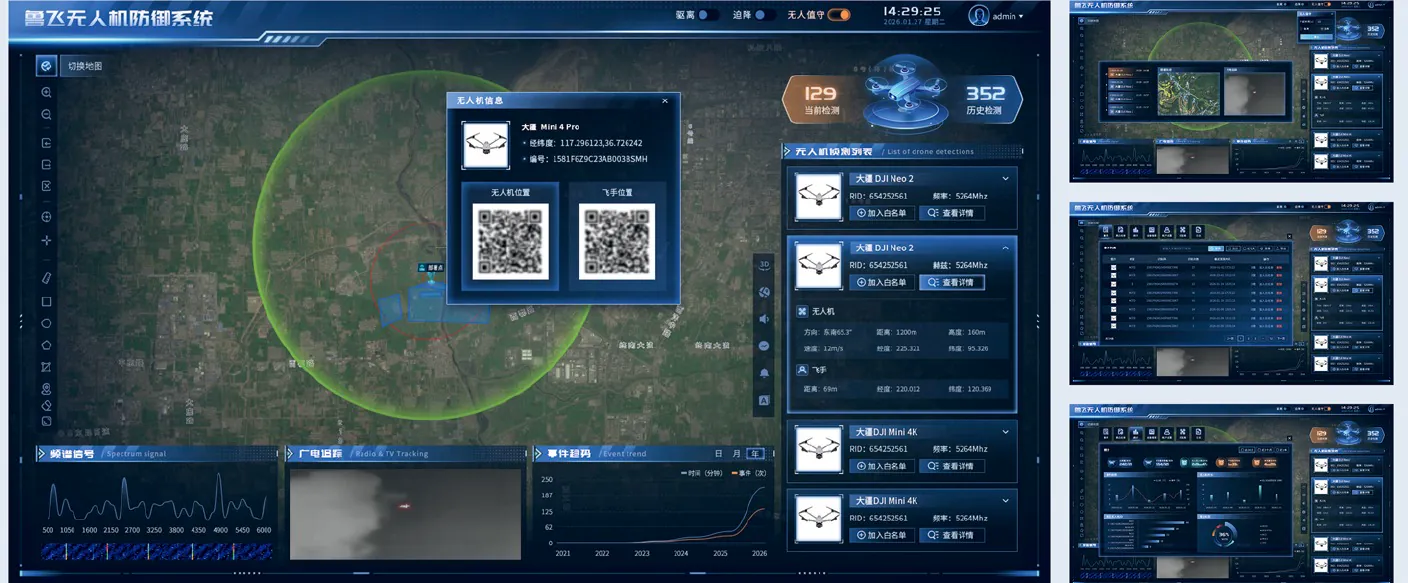Click the admin user avatar

tap(979, 15)
